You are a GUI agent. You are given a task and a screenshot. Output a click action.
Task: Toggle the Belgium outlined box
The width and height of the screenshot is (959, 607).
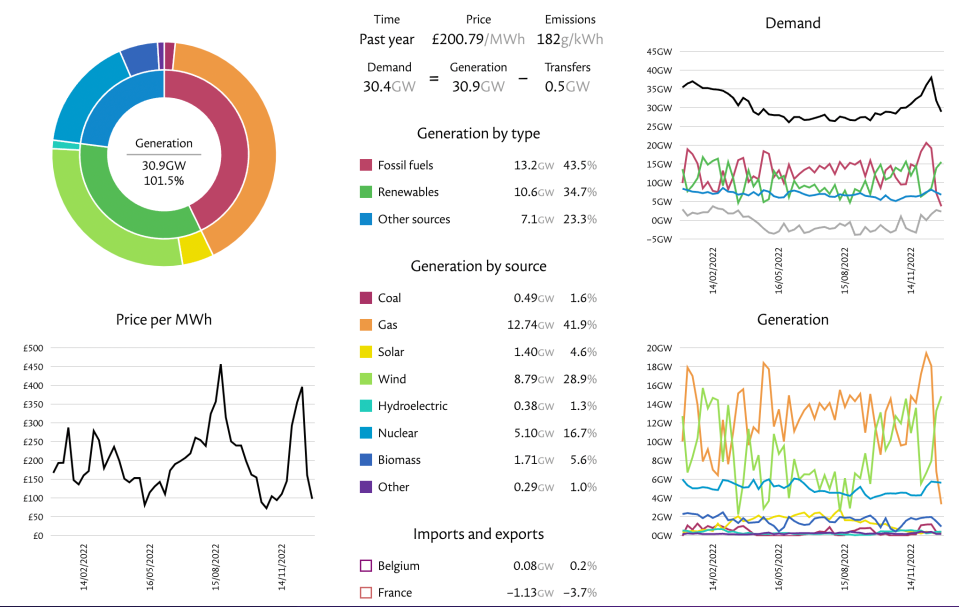[x=365, y=566]
